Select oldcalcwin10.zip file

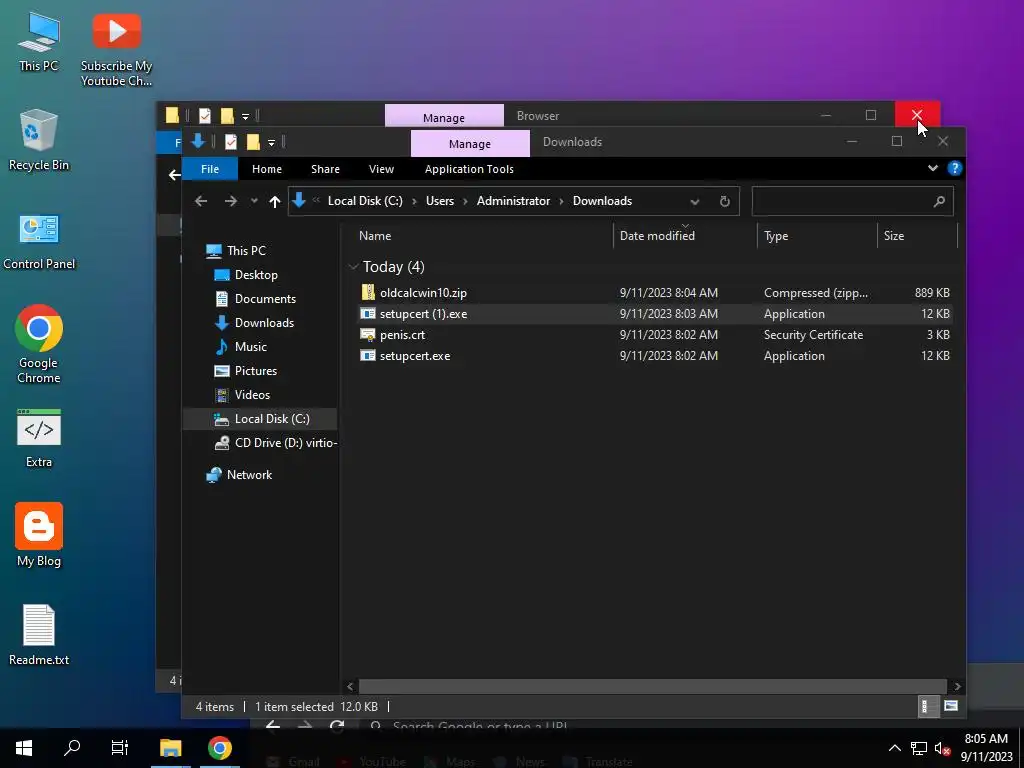[x=655, y=293]
